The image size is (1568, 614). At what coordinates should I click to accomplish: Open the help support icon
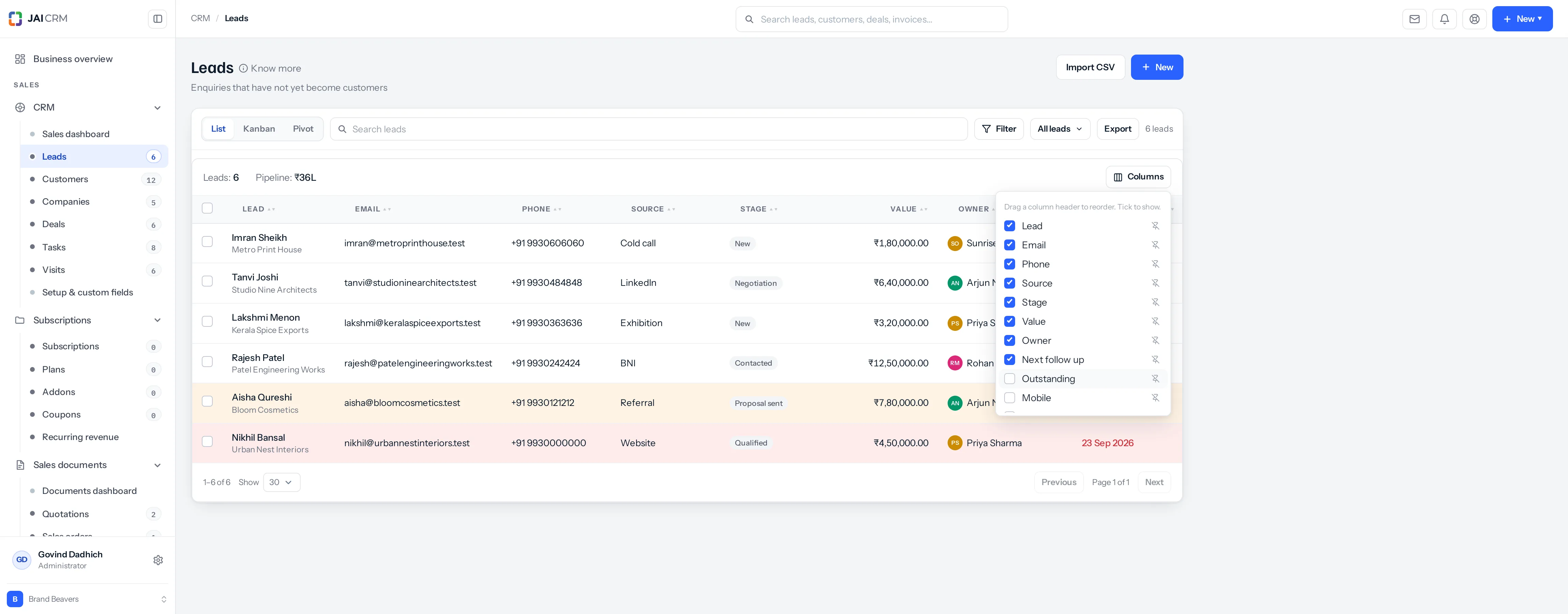pos(1474,19)
